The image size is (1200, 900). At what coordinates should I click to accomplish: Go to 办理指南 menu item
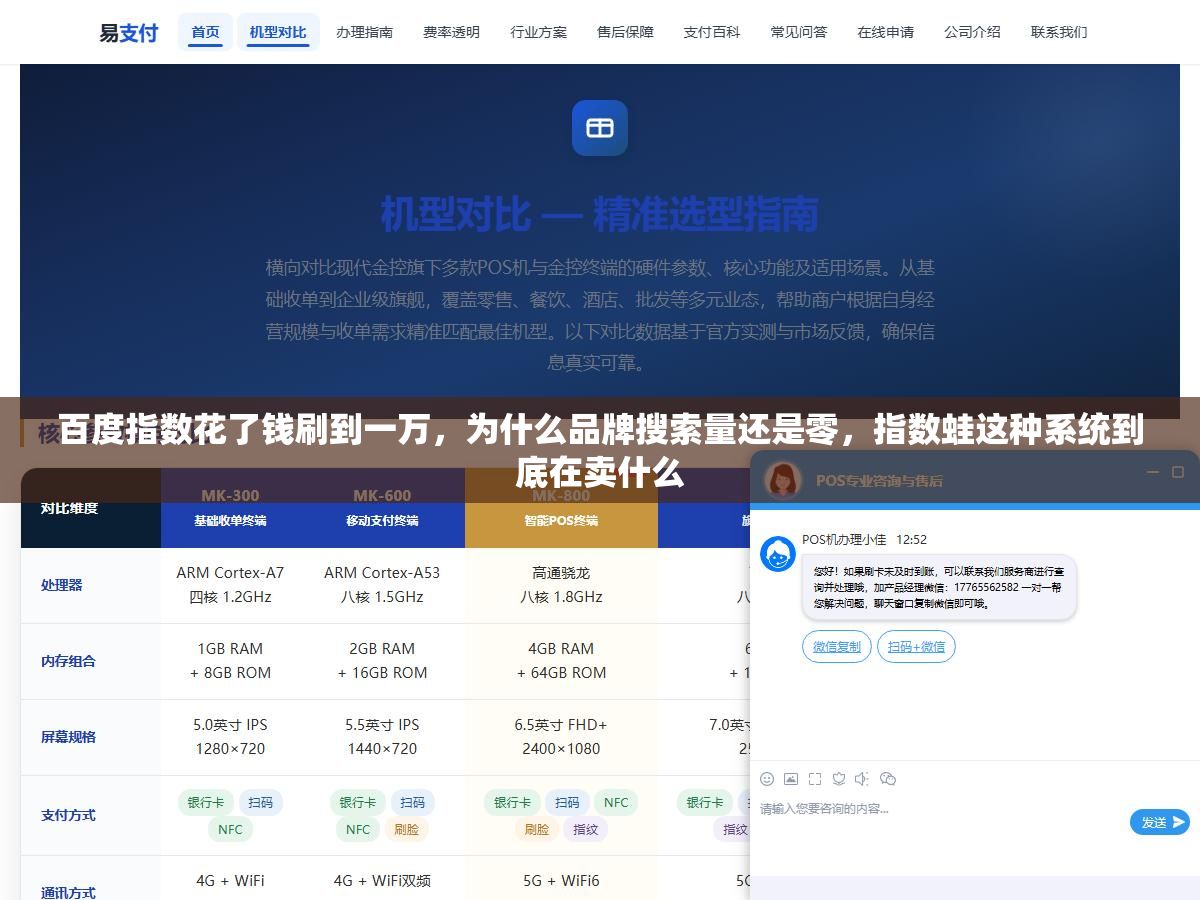(x=364, y=32)
